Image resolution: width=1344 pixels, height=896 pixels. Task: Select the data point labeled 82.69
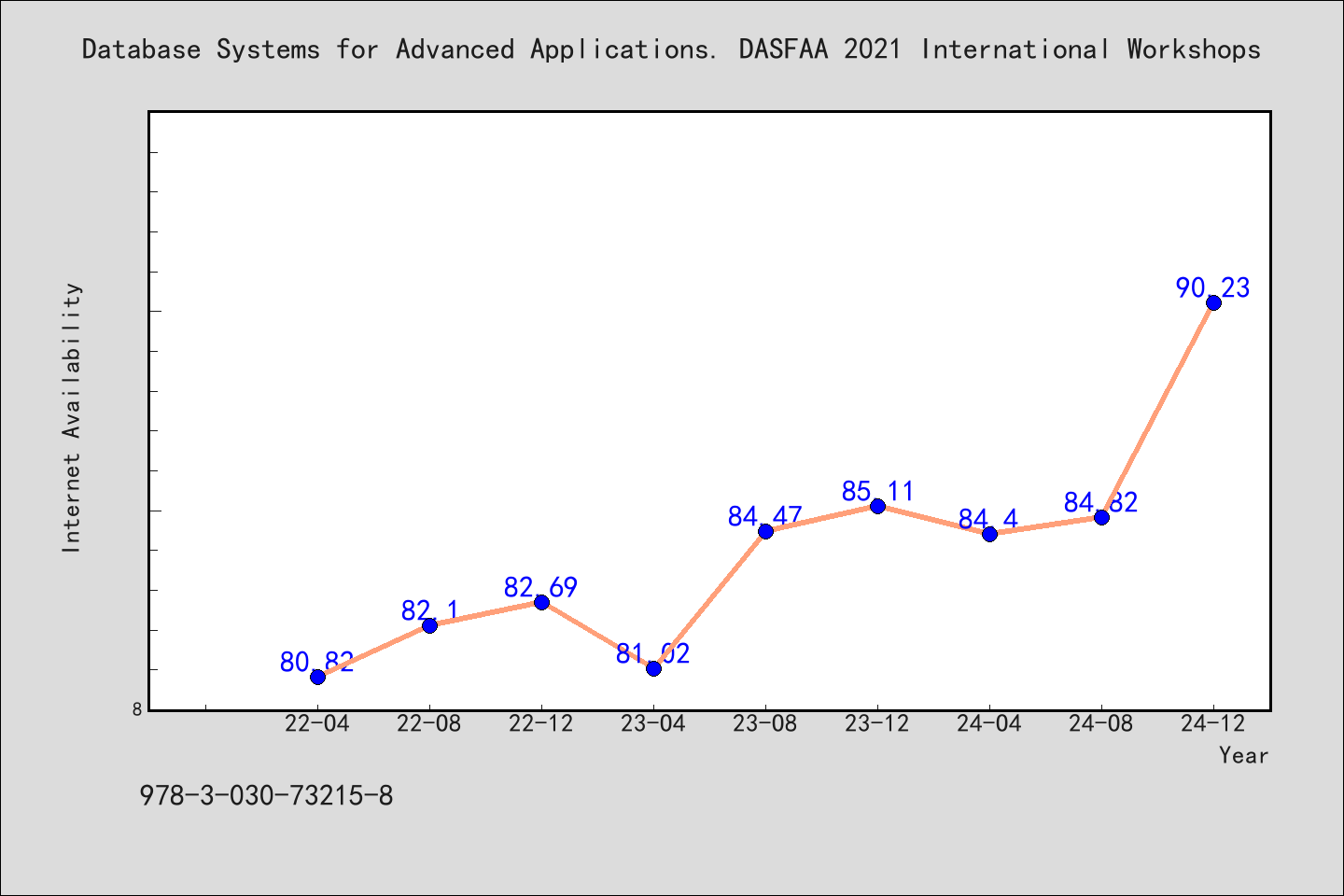coord(541,602)
